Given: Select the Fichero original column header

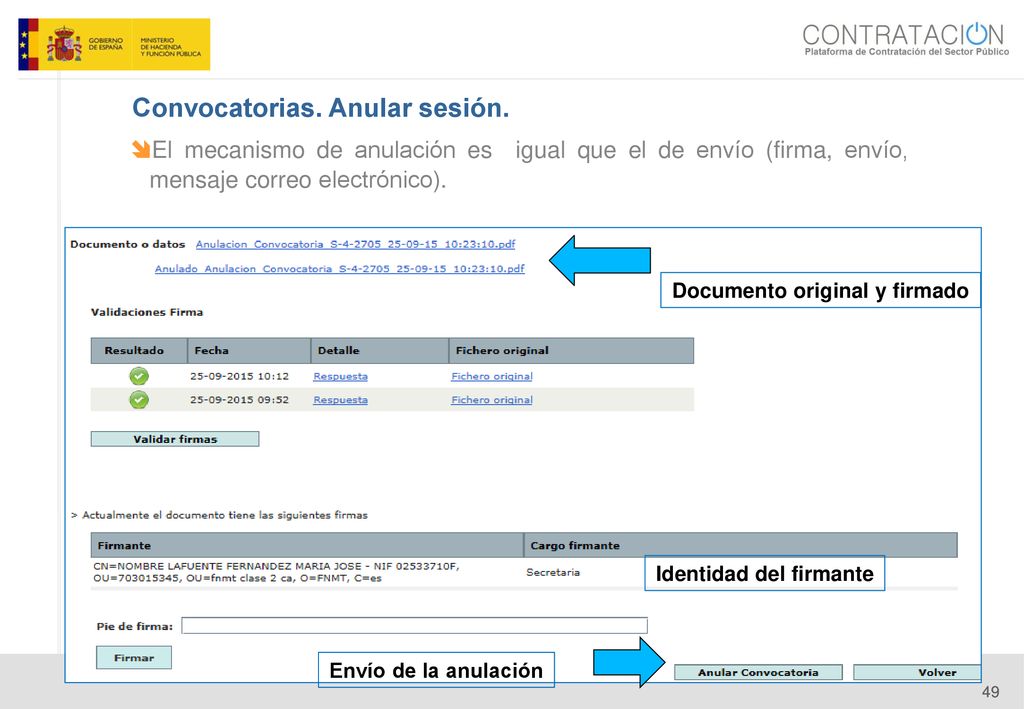Looking at the screenshot, I should (x=571, y=351).
